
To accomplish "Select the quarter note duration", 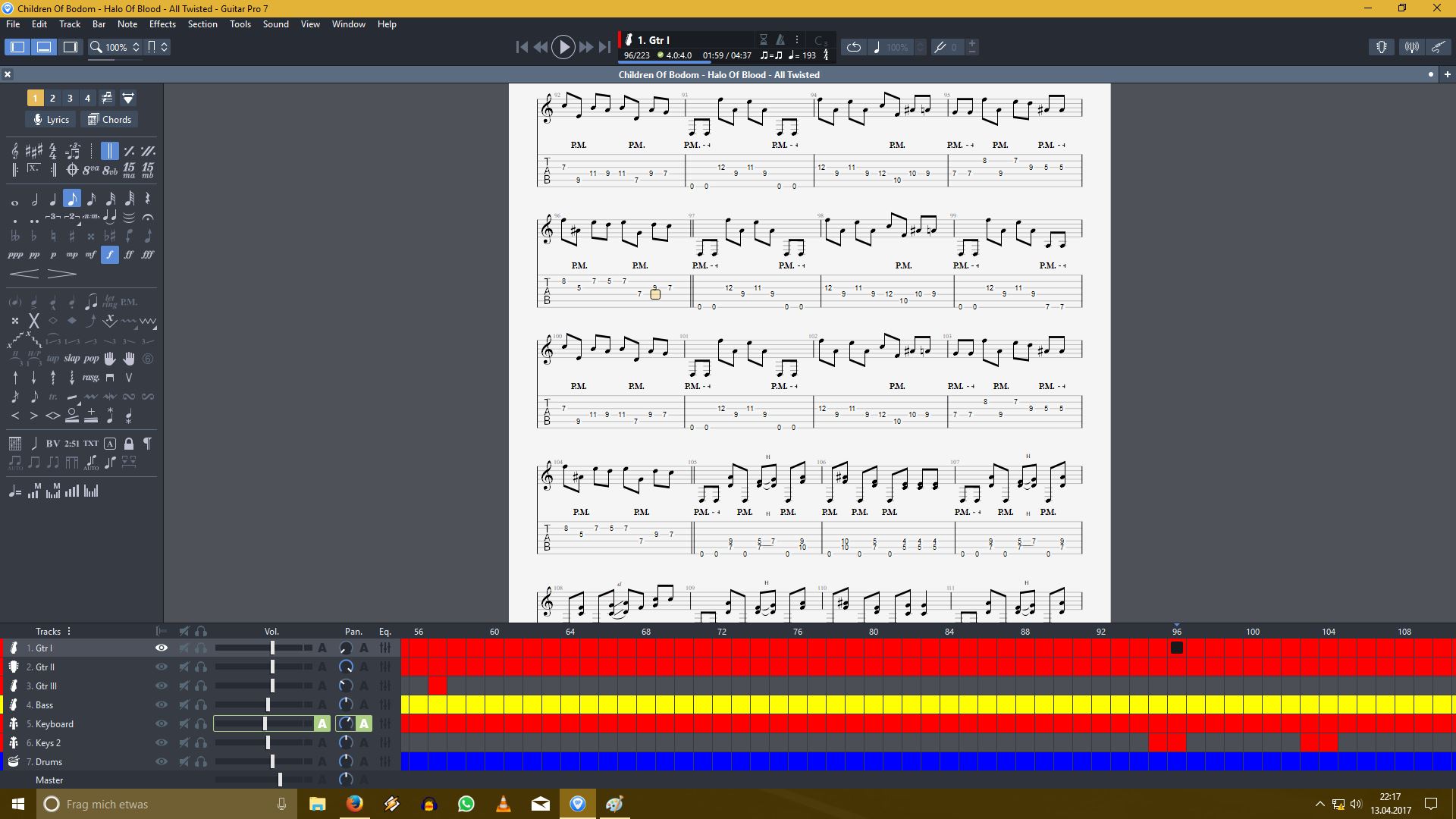I will tap(53, 199).
